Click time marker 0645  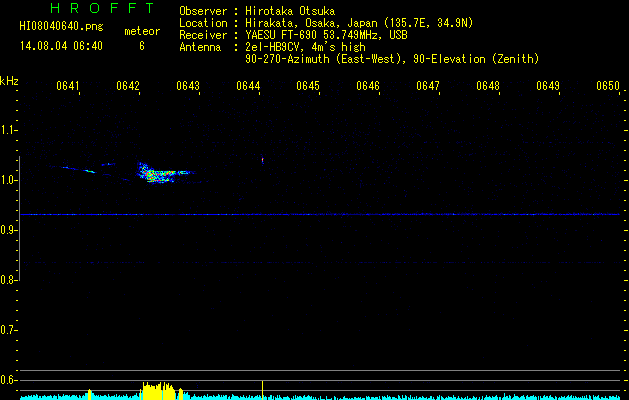pos(308,86)
